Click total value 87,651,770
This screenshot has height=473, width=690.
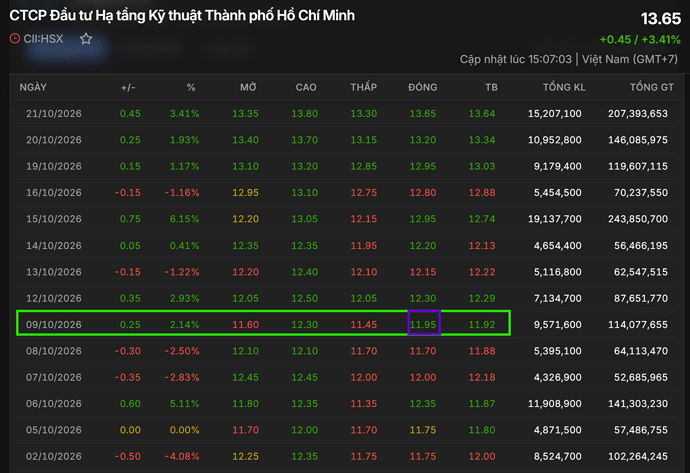pyautogui.click(x=641, y=298)
